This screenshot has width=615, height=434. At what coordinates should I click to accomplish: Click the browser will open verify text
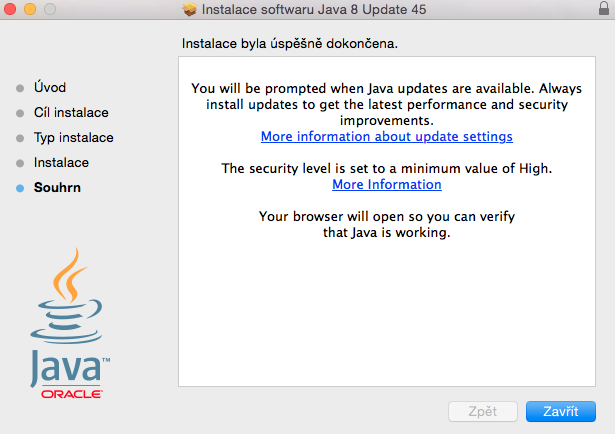coord(387,224)
